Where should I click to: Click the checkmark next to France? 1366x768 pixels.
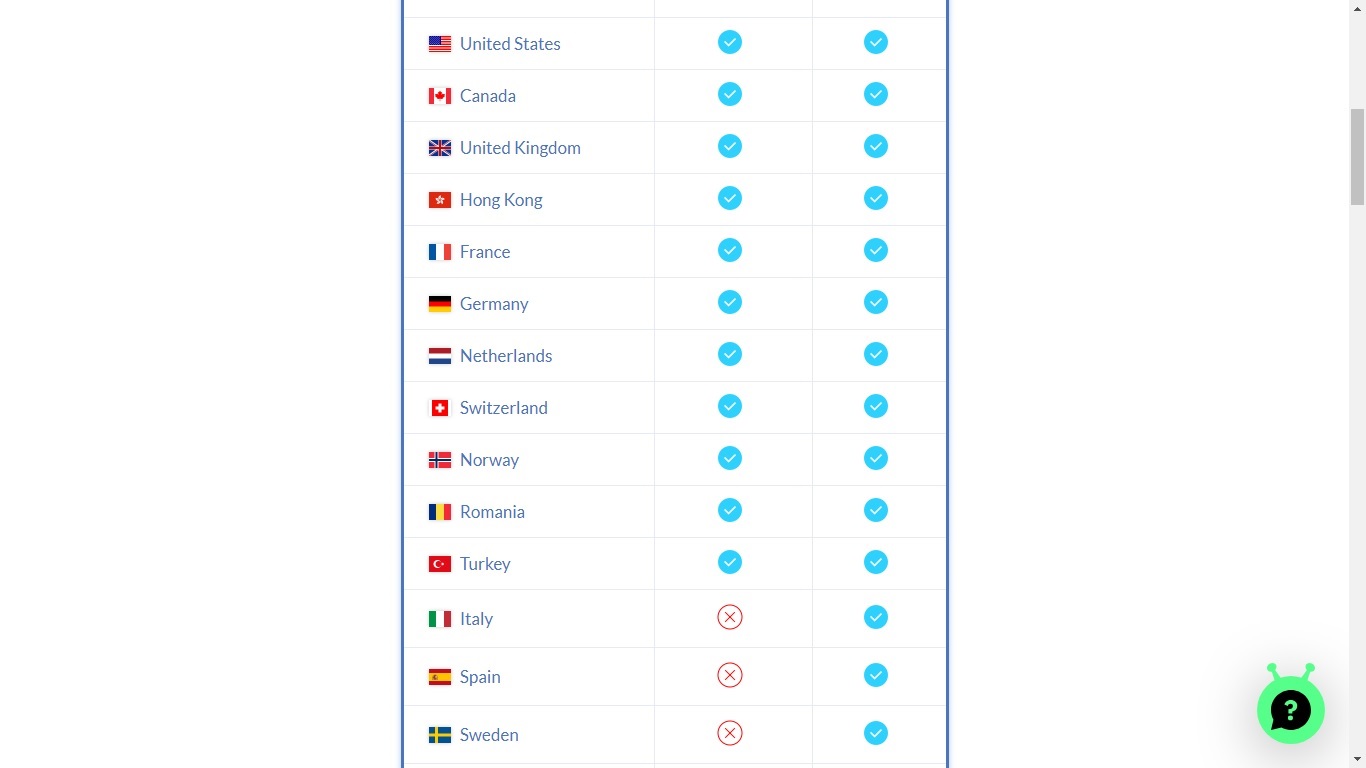[730, 250]
